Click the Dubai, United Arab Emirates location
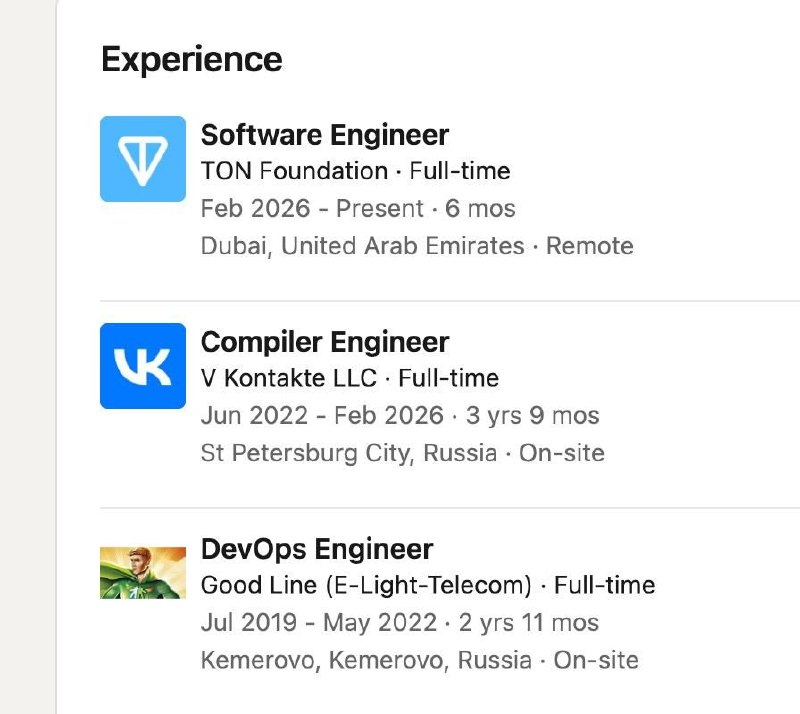The height and width of the screenshot is (714, 800). click(x=362, y=246)
